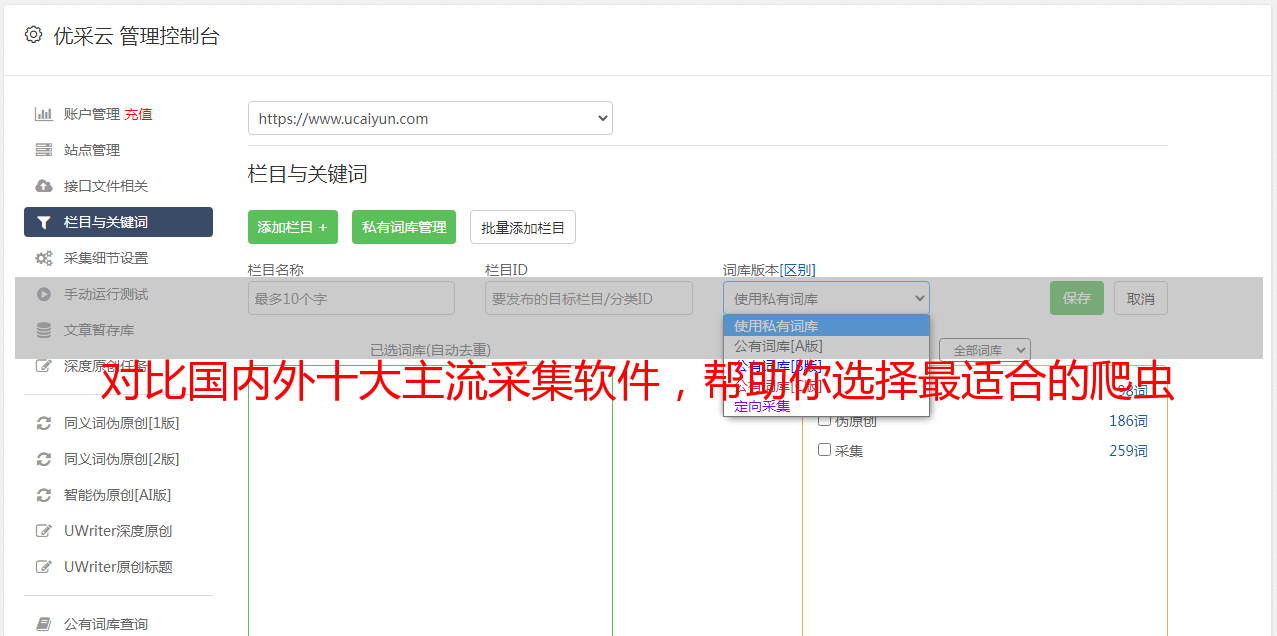Click the green 添加栏目 + button
Viewport: 1277px width, 636px height.
click(x=292, y=227)
